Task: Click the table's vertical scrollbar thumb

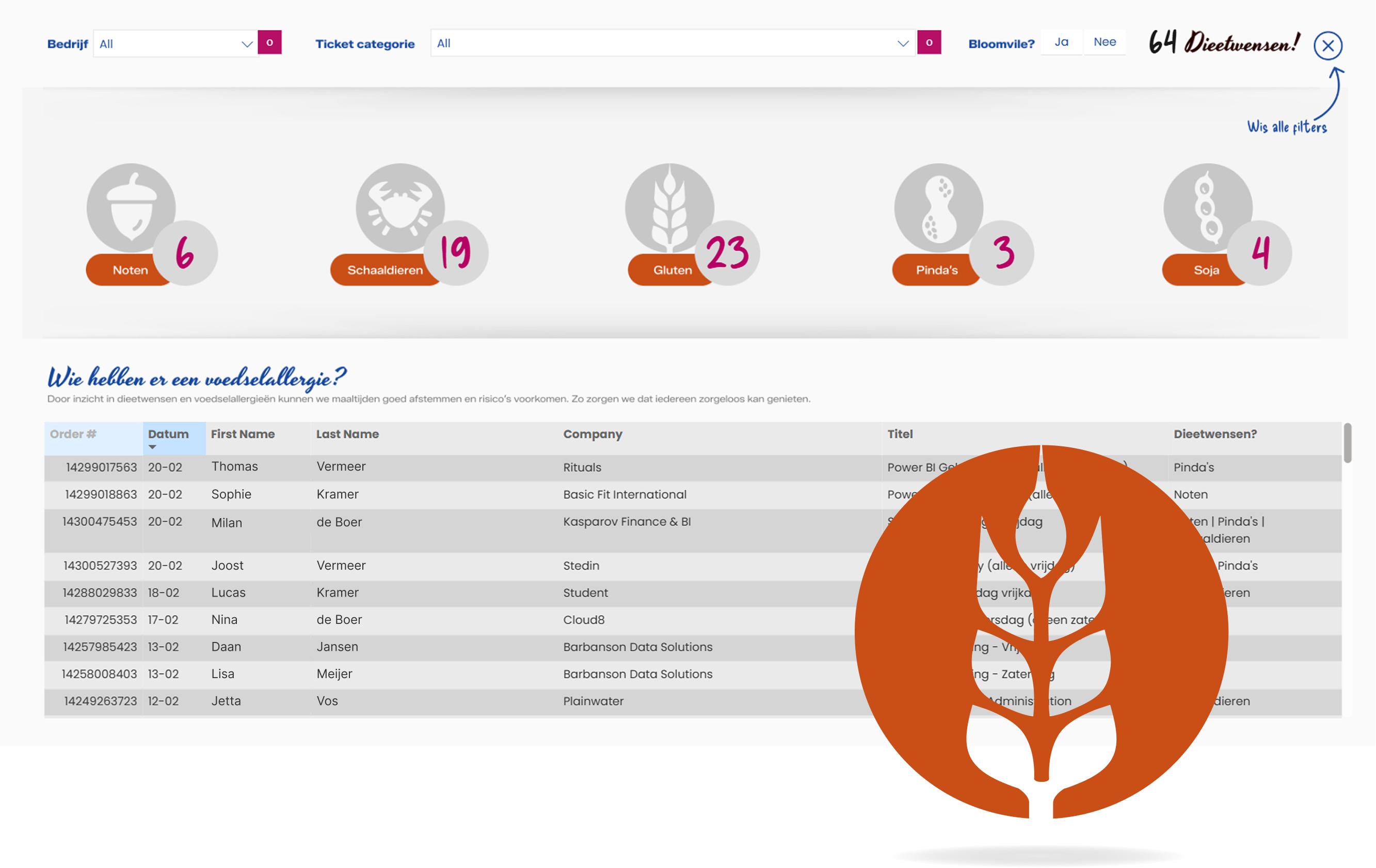Action: point(1348,443)
